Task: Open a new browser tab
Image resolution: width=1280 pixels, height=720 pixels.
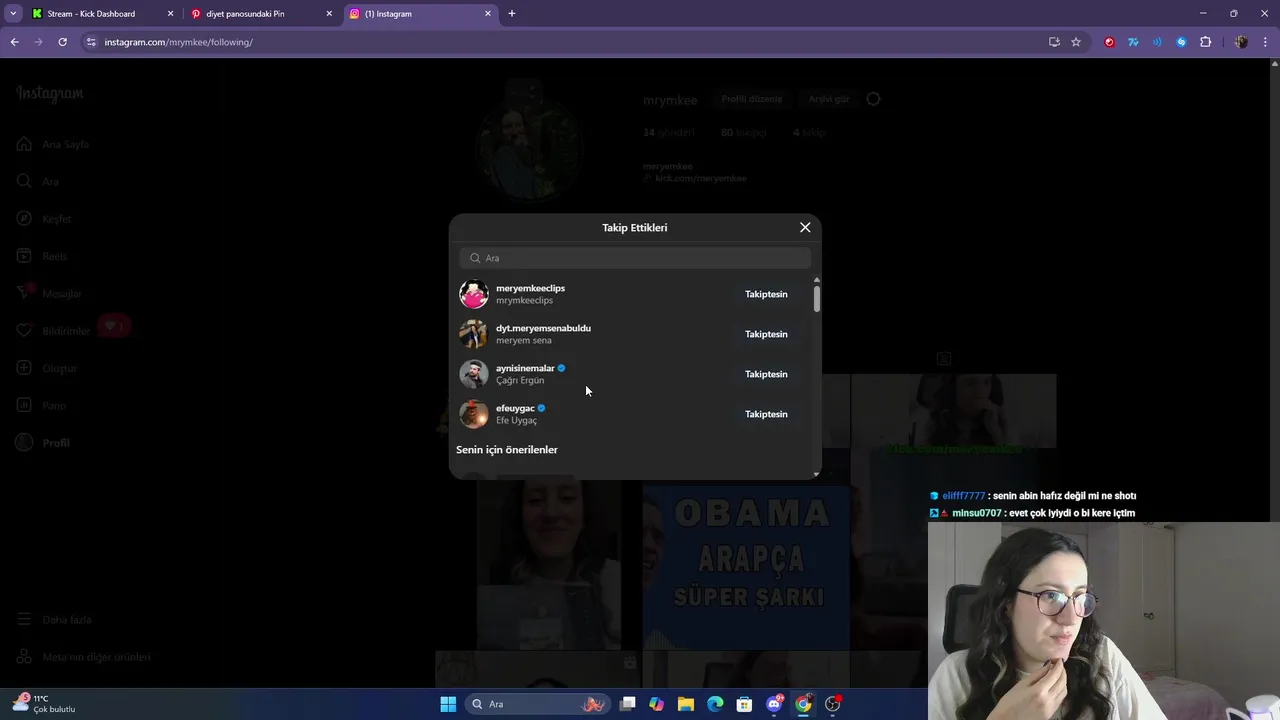Action: pos(512,14)
